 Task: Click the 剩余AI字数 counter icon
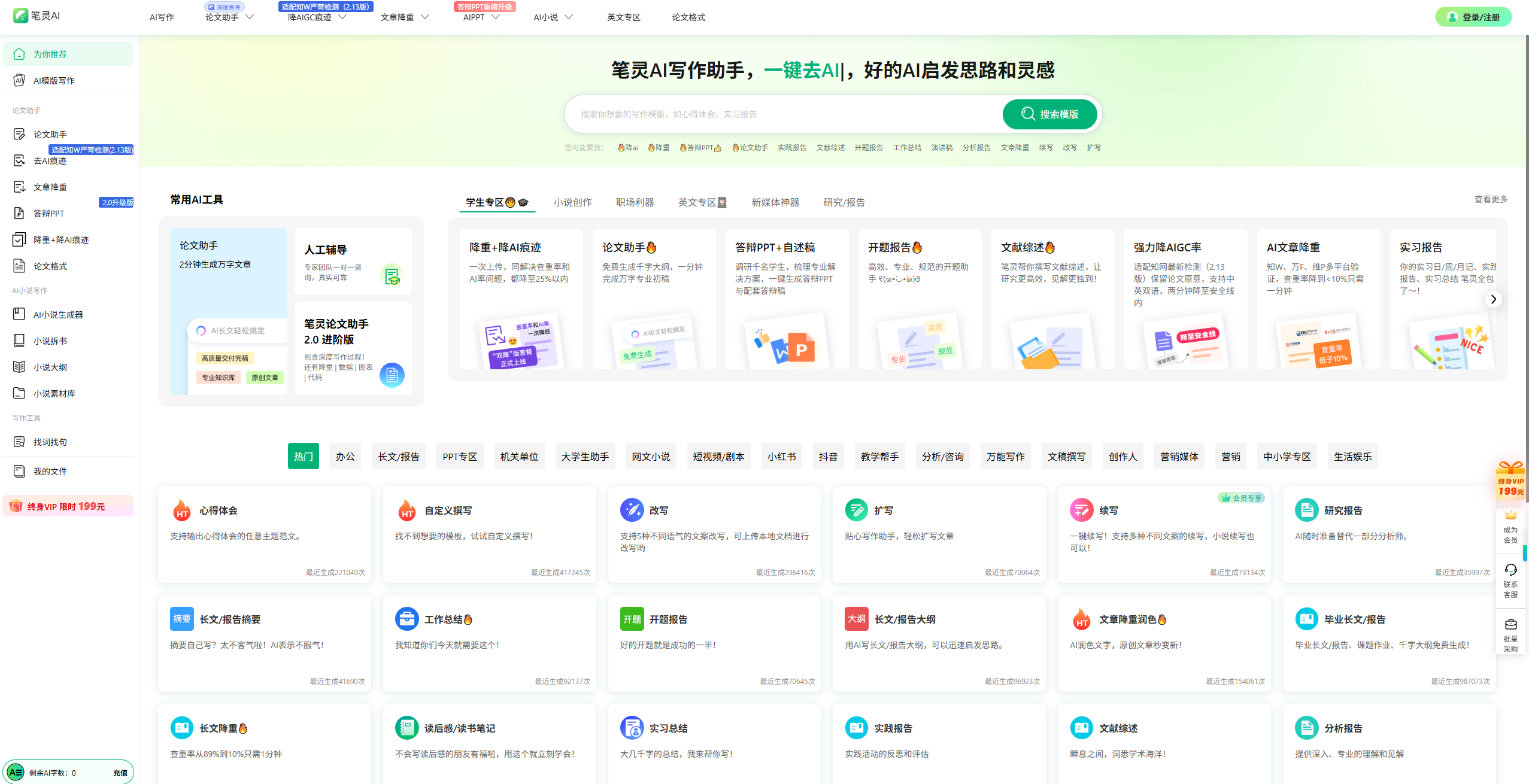click(16, 772)
